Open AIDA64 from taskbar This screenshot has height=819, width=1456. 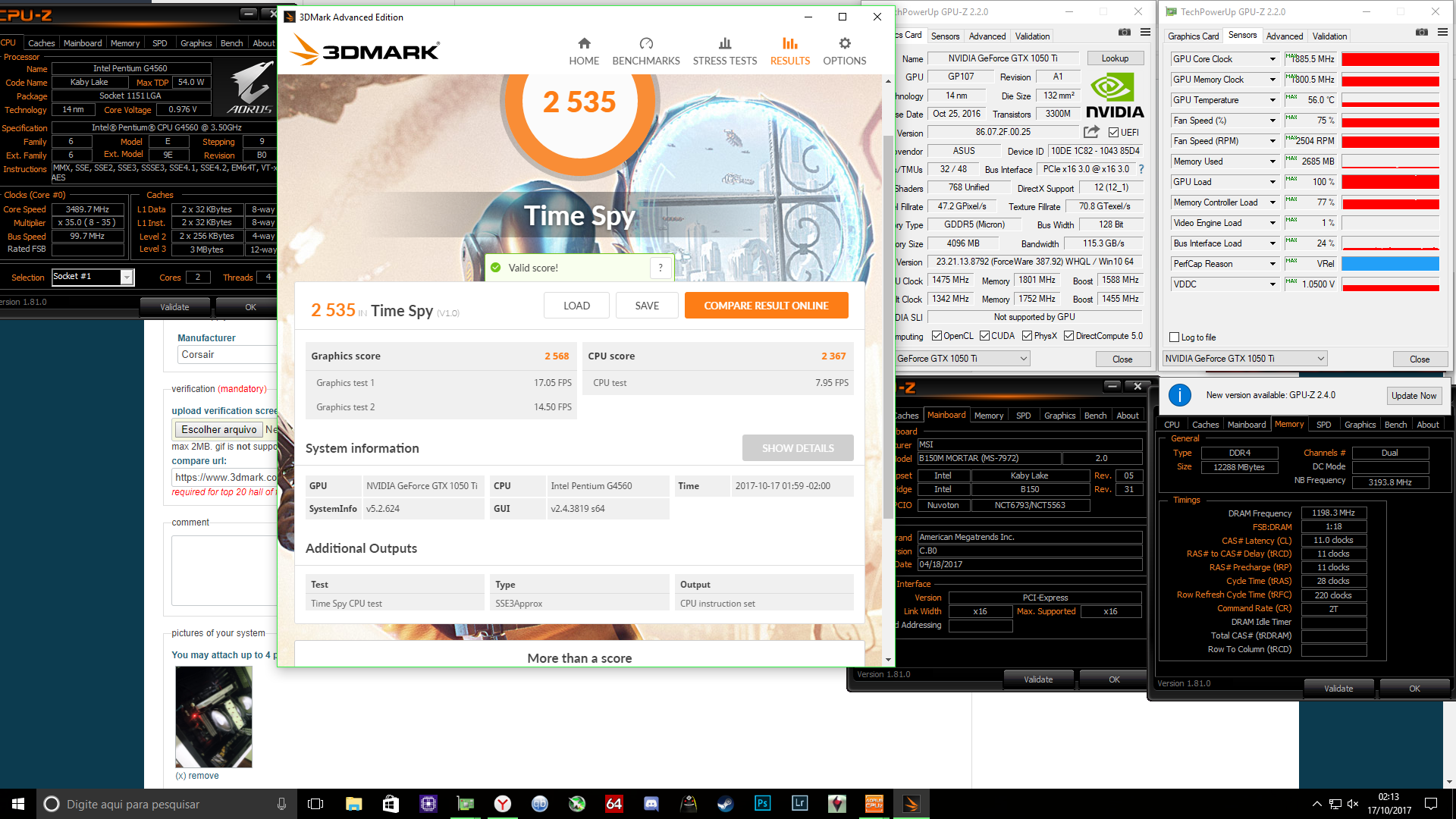pyautogui.click(x=614, y=804)
